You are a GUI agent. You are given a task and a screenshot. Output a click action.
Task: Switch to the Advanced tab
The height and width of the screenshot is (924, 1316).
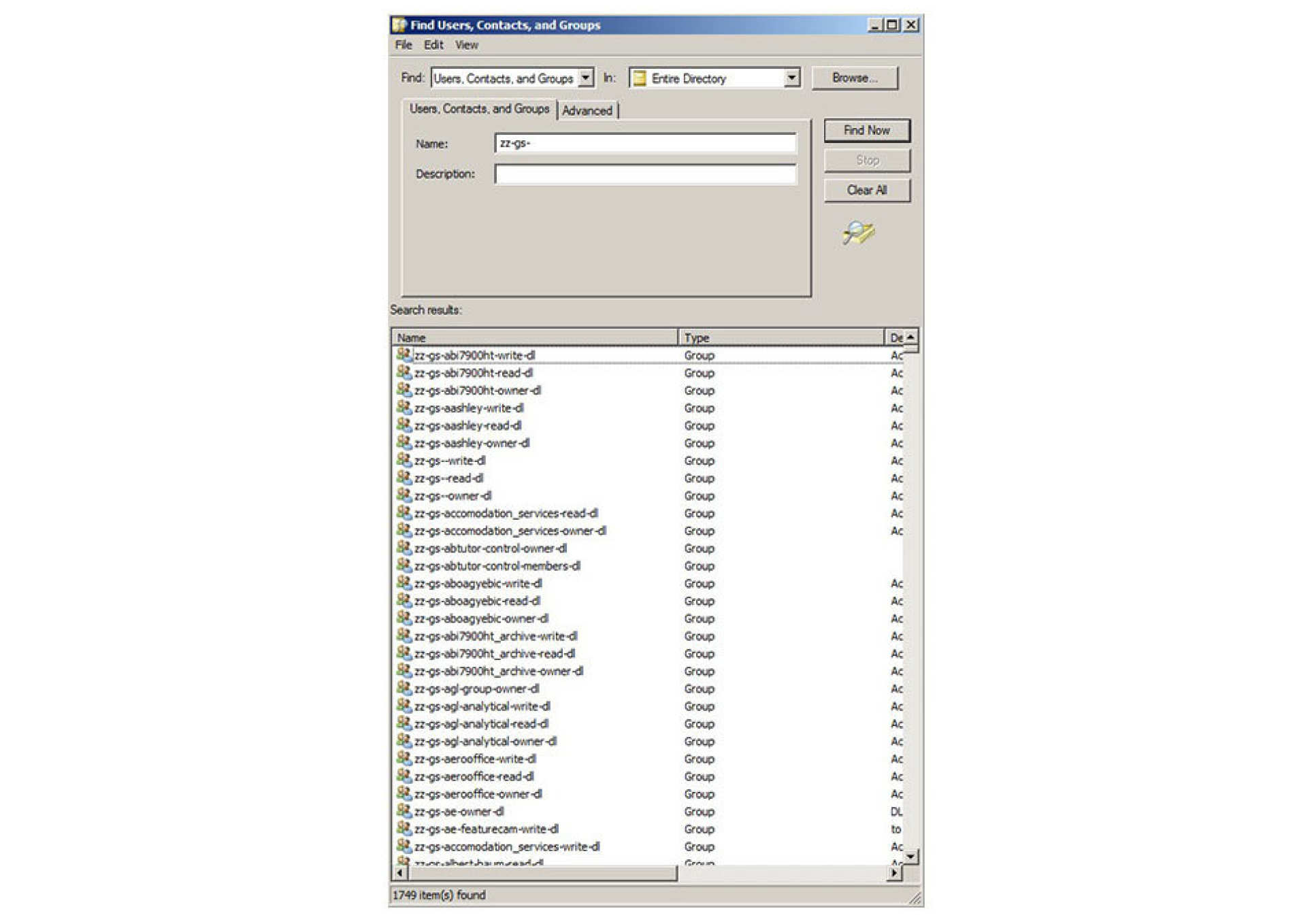(587, 110)
